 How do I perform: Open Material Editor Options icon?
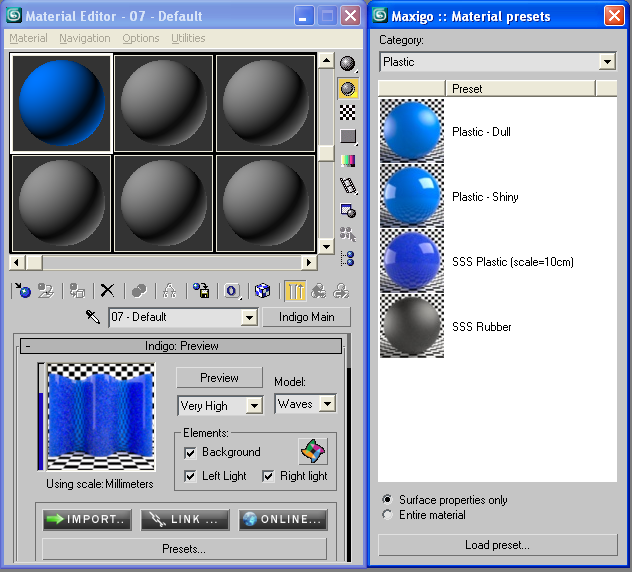pos(348,210)
